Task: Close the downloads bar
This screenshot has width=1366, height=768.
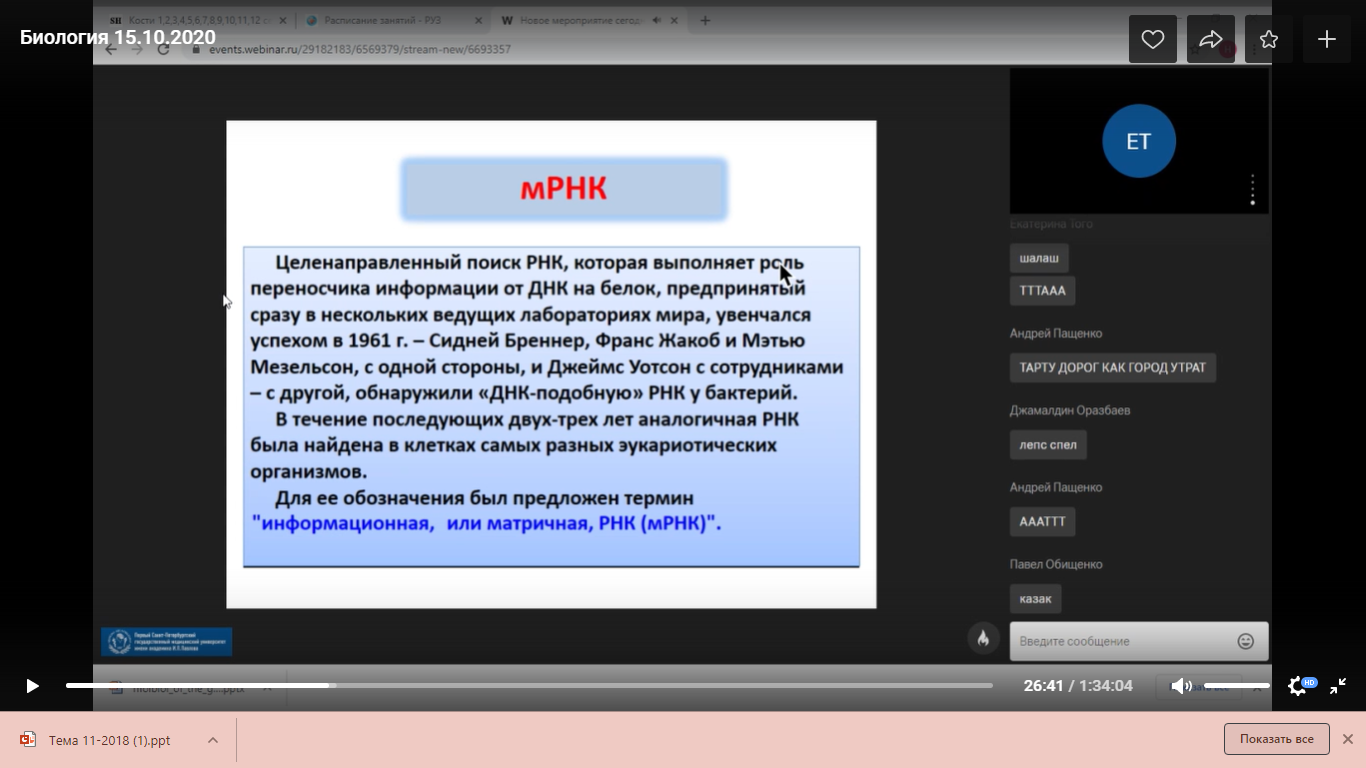Action: click(x=1347, y=739)
